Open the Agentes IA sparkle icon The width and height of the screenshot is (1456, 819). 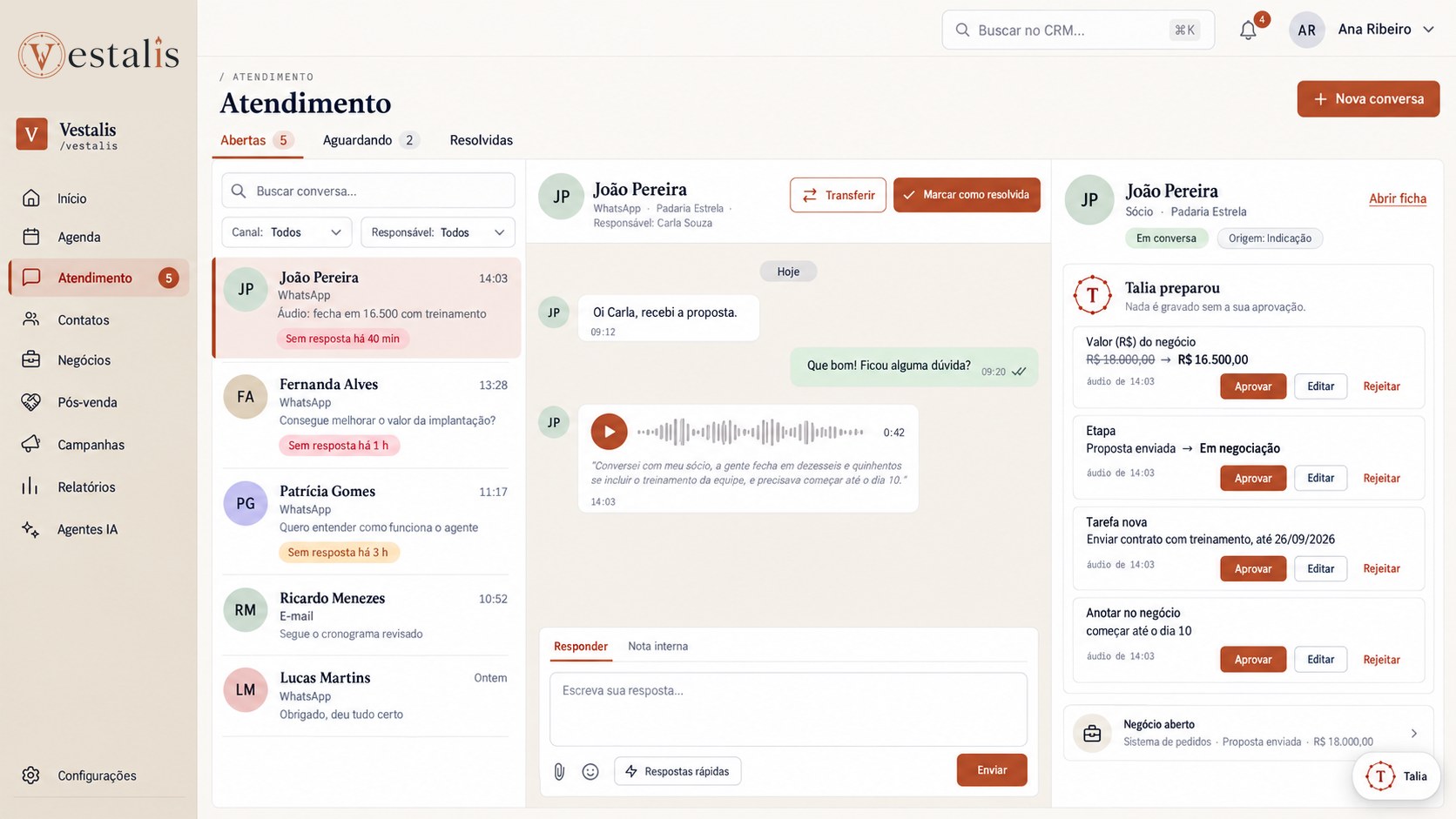(31, 529)
